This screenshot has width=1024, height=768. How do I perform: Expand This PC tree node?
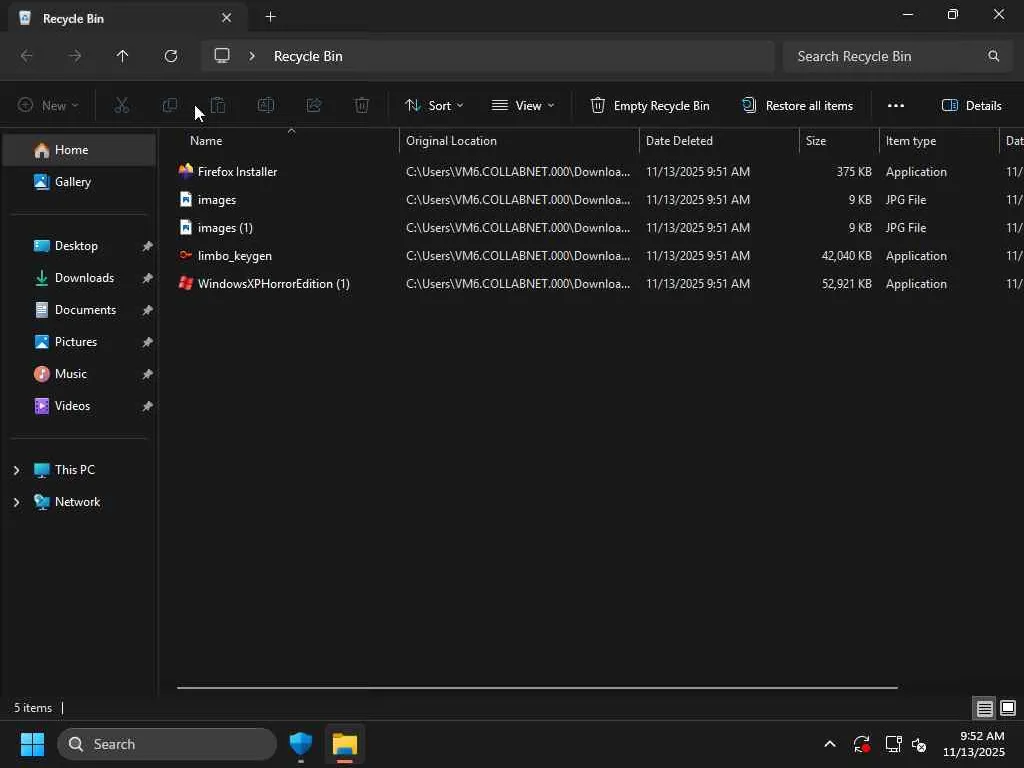16,470
